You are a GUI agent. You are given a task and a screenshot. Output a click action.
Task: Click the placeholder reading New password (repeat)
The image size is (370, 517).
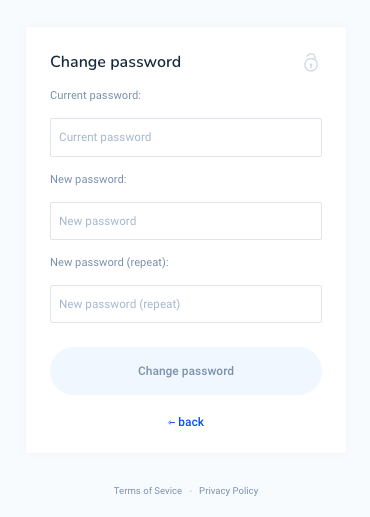[120, 304]
